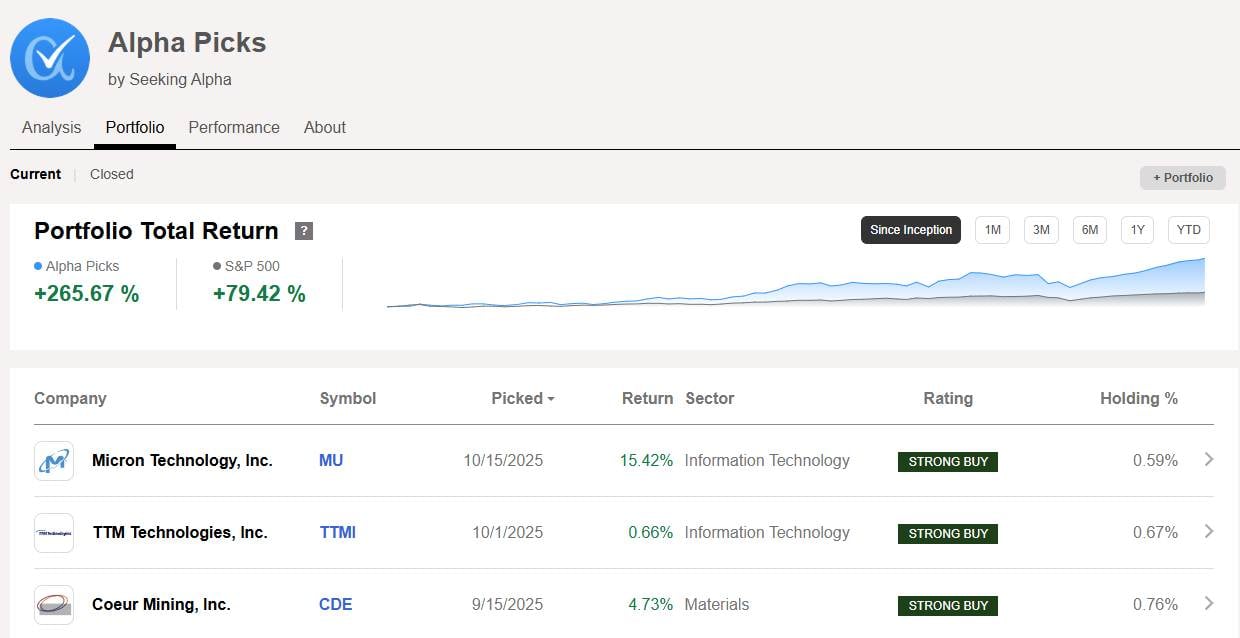1240x638 pixels.
Task: Open the MU symbol link
Action: click(331, 461)
